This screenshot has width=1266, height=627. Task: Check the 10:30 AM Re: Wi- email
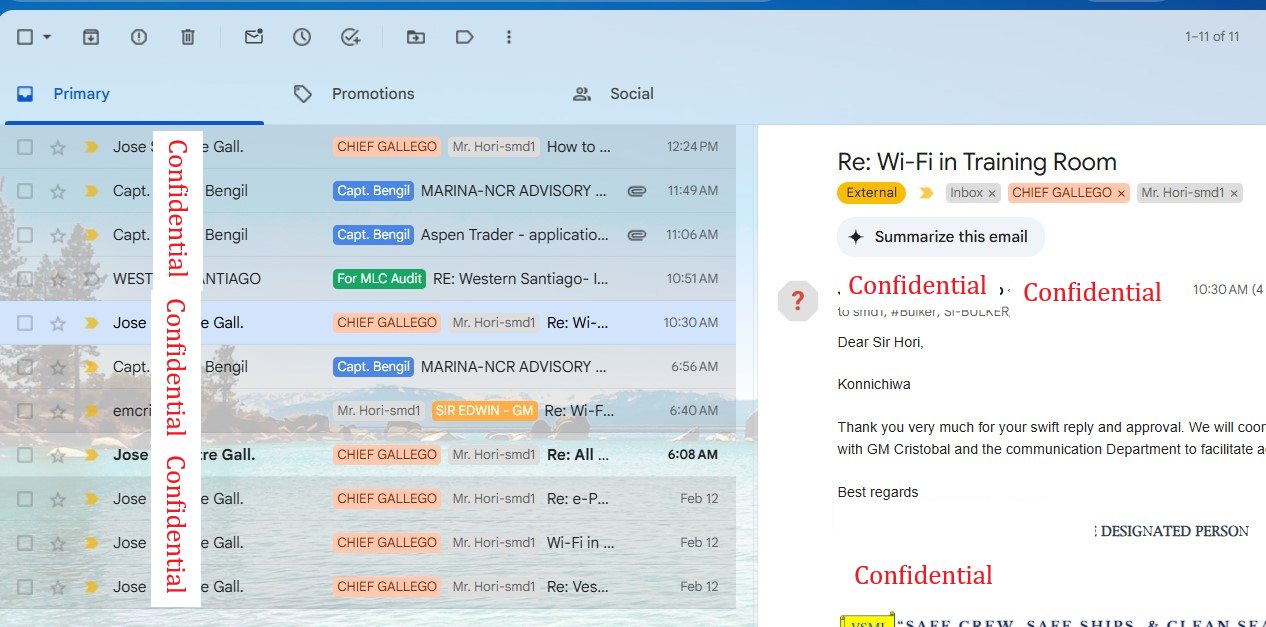(25, 323)
